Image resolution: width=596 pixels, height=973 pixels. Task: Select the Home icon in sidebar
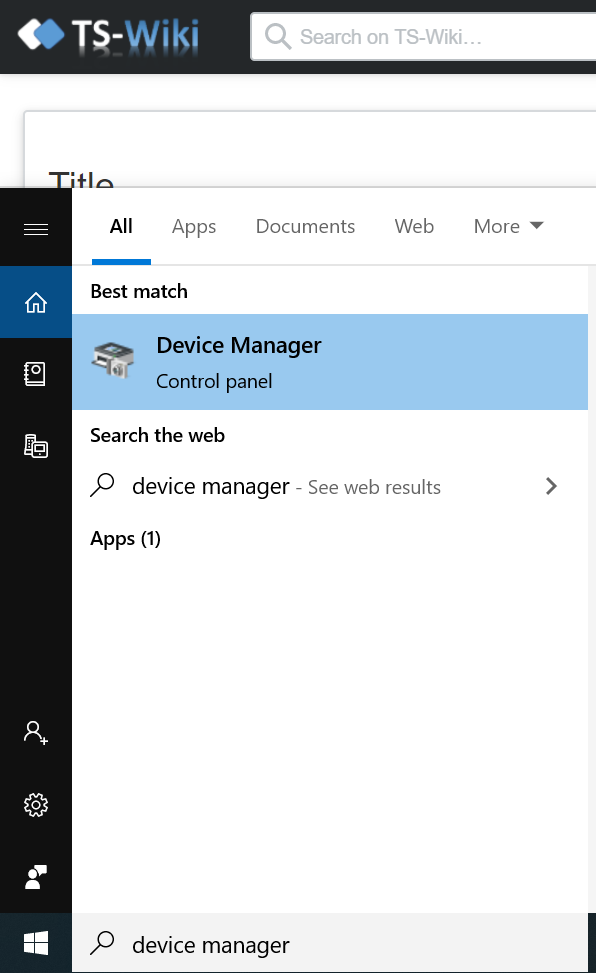click(x=35, y=302)
